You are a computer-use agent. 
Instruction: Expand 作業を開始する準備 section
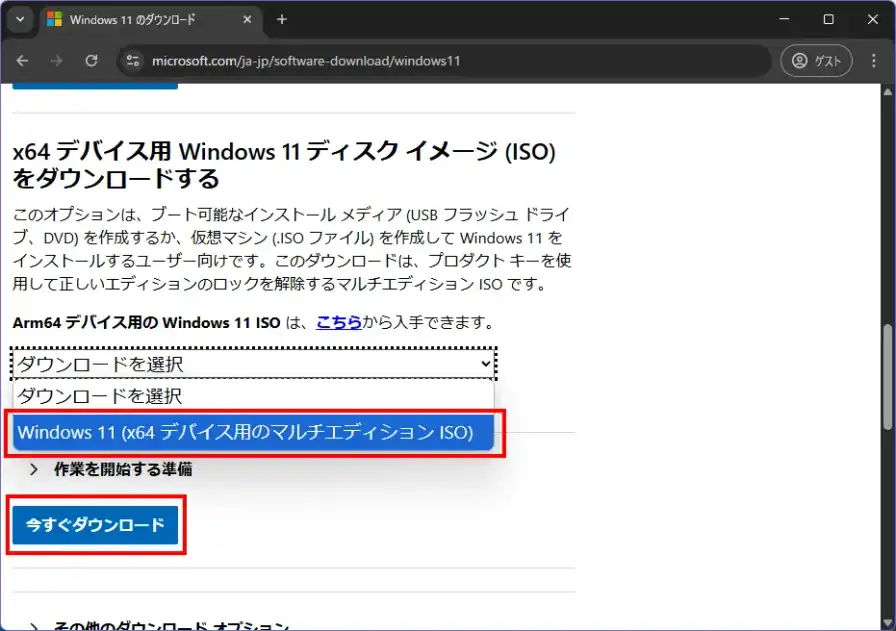[x=110, y=469]
